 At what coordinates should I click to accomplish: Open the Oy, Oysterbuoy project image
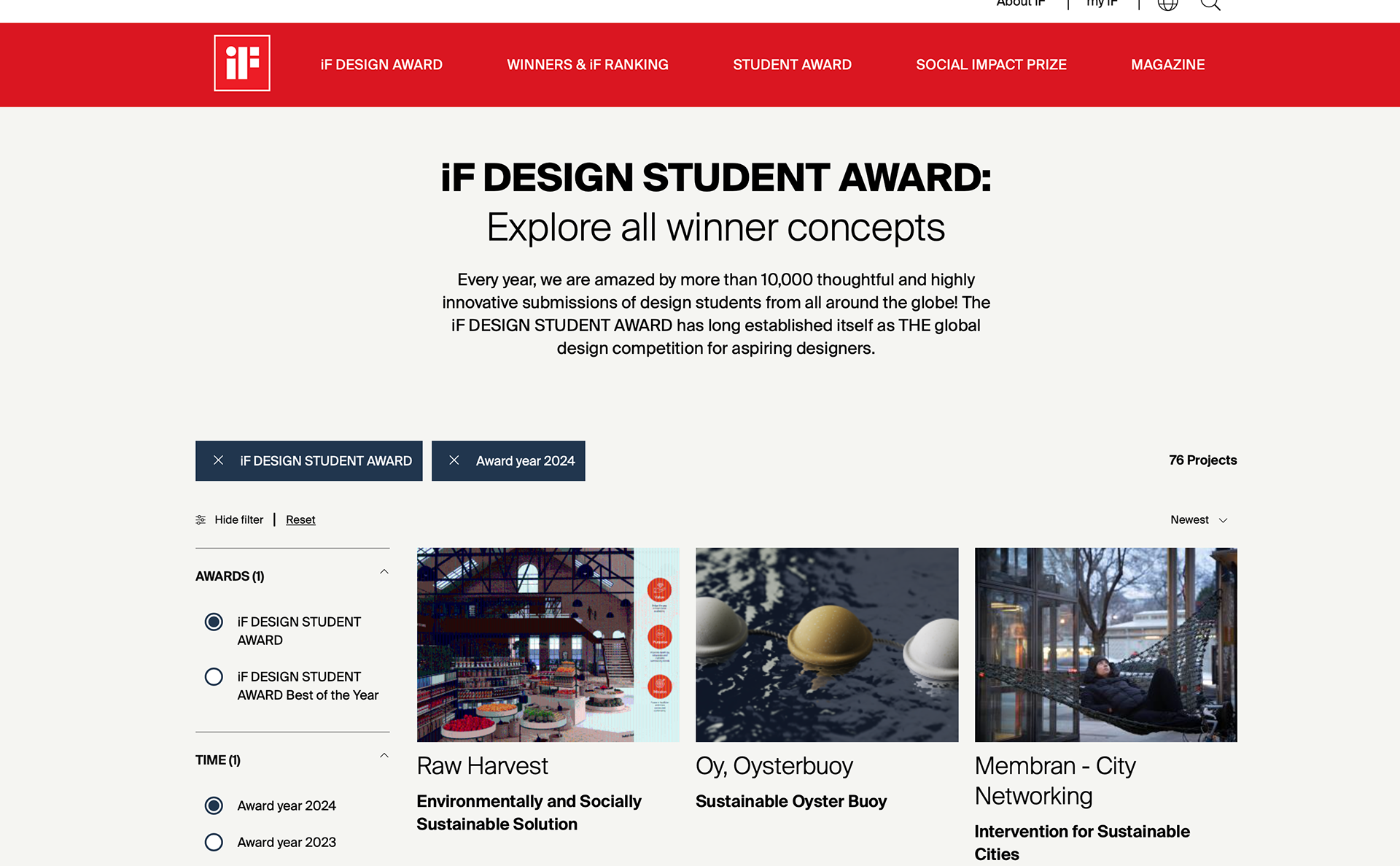coord(827,645)
